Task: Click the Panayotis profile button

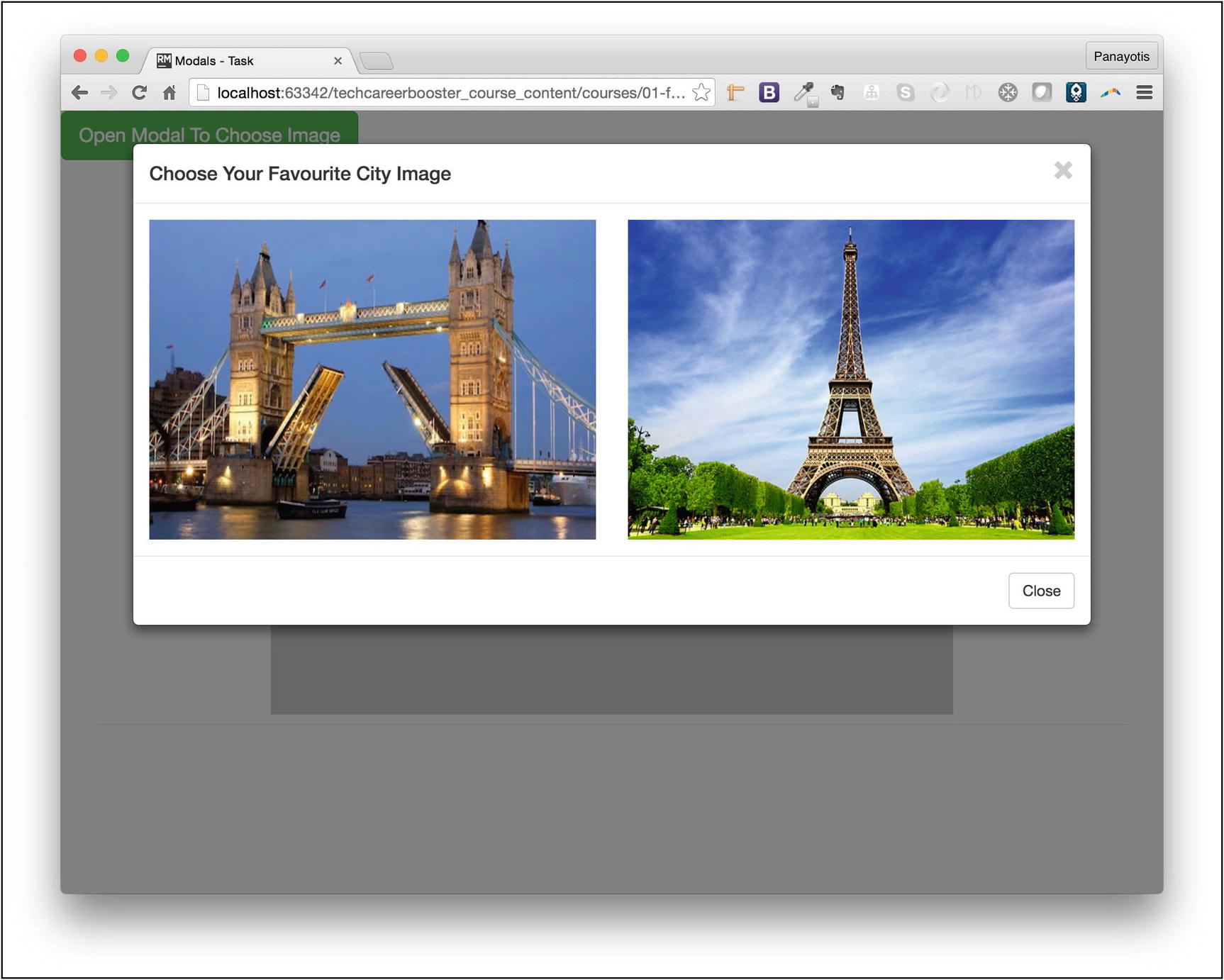Action: click(1122, 55)
